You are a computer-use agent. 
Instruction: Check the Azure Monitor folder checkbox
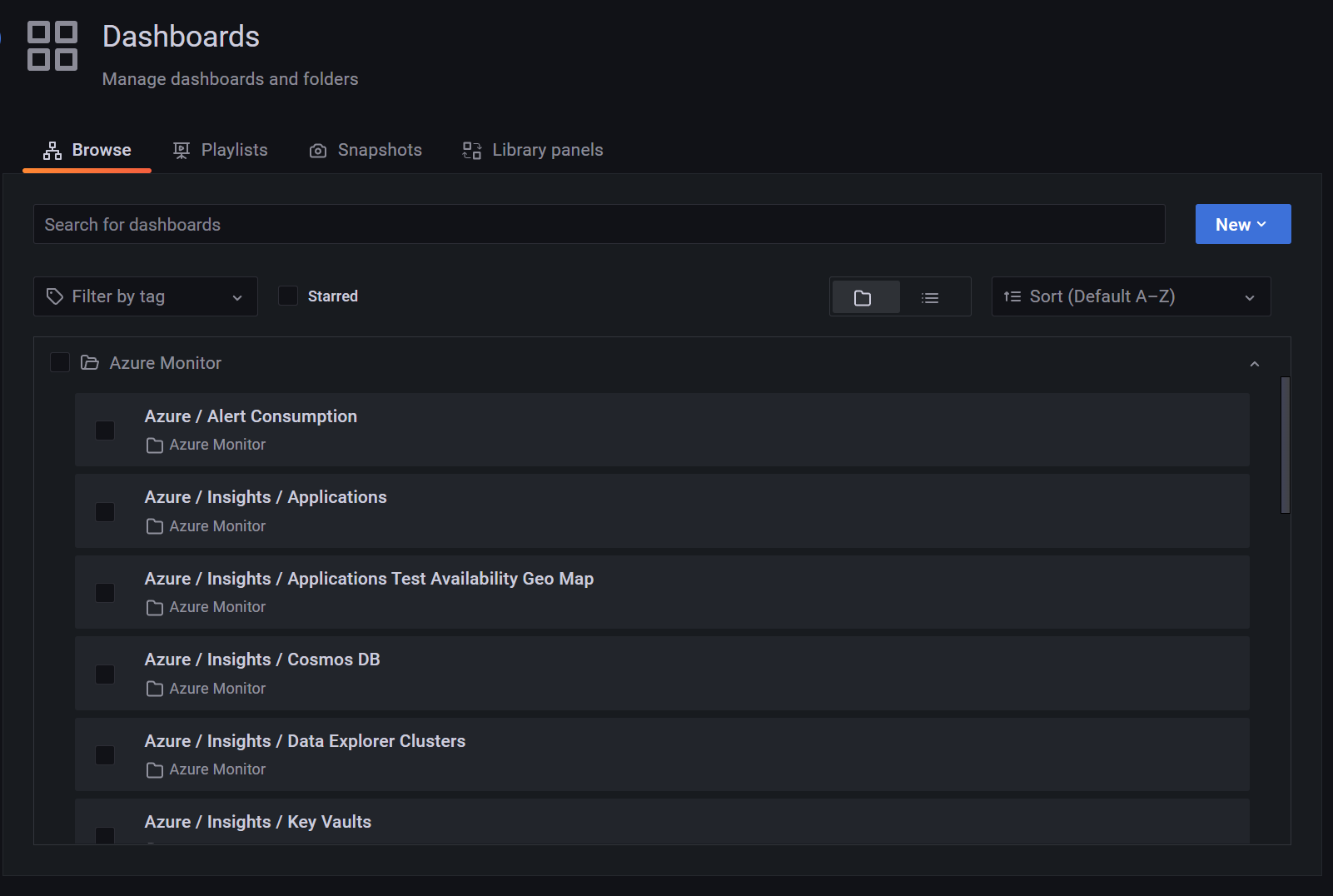[x=60, y=362]
